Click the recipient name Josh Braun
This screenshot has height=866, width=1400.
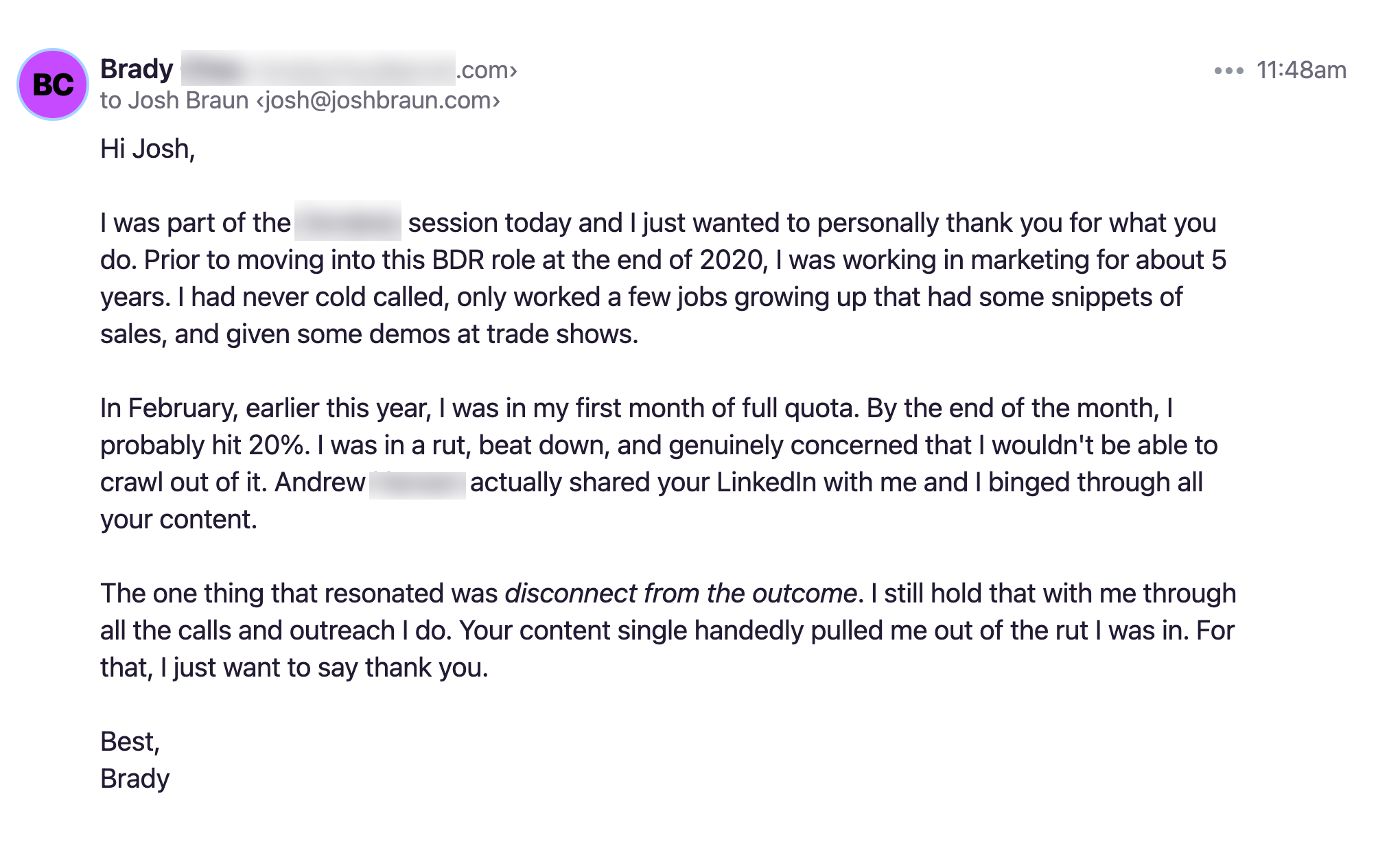189,100
